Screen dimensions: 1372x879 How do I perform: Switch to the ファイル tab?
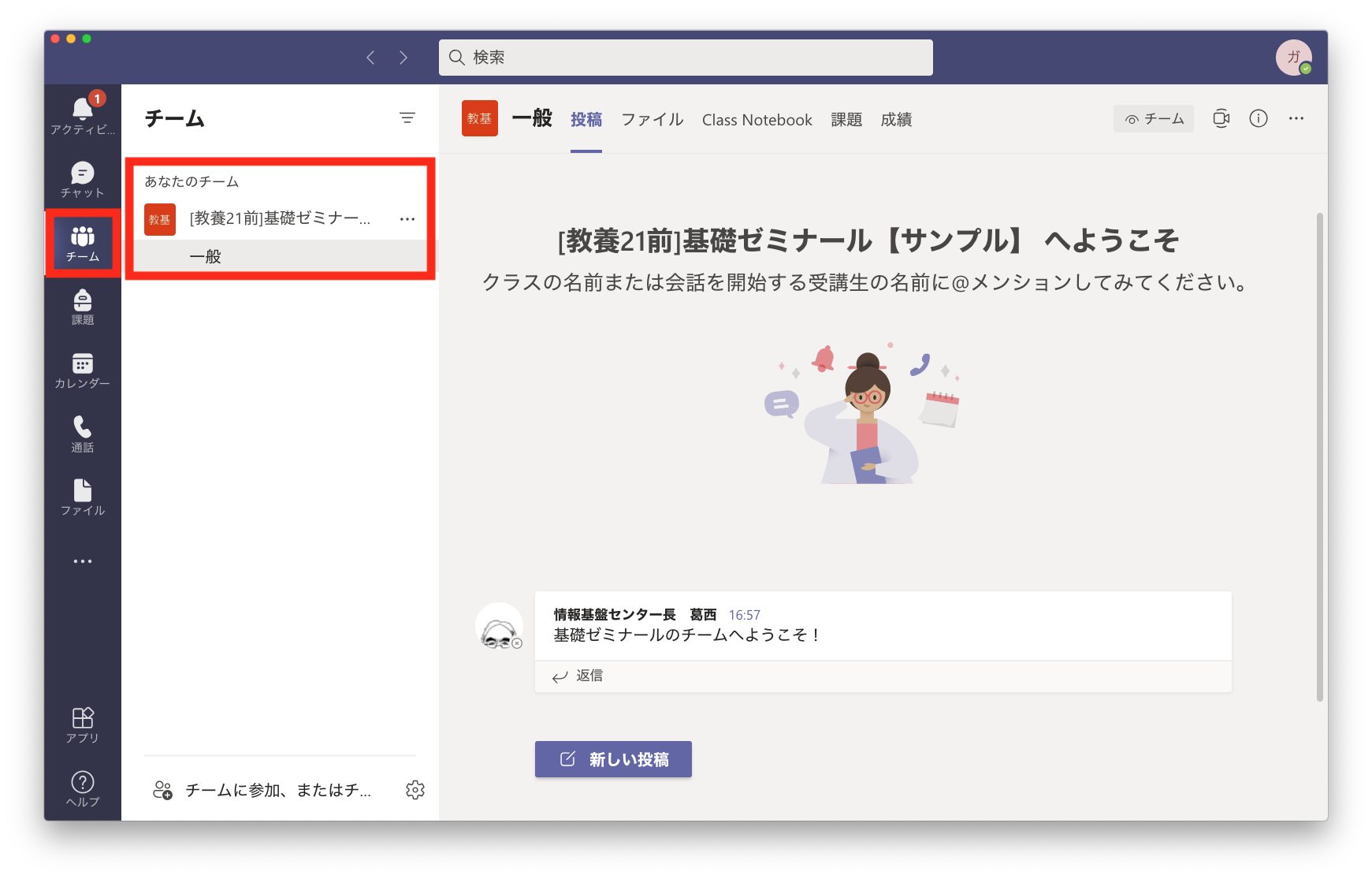pyautogui.click(x=652, y=120)
